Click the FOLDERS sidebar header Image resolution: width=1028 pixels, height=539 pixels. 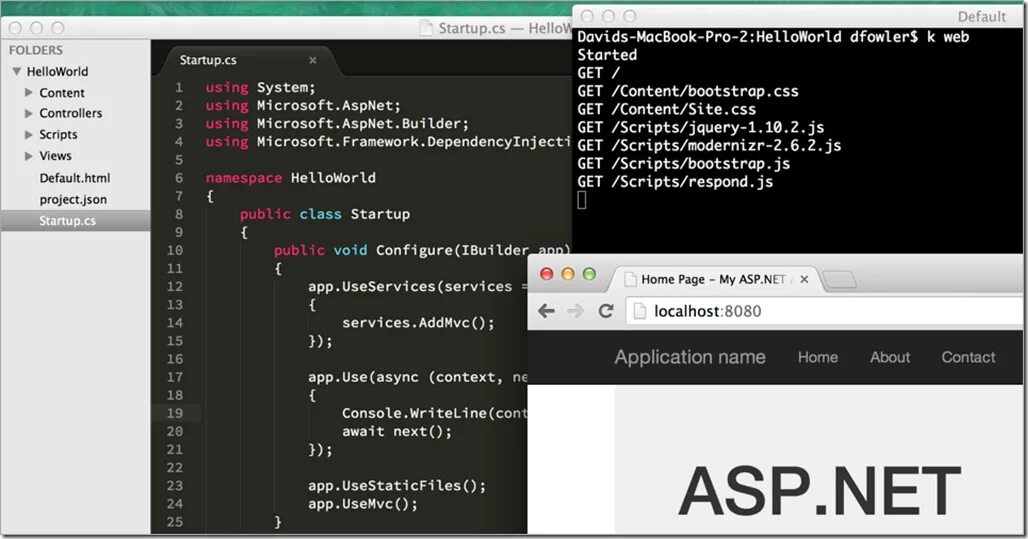tap(36, 50)
